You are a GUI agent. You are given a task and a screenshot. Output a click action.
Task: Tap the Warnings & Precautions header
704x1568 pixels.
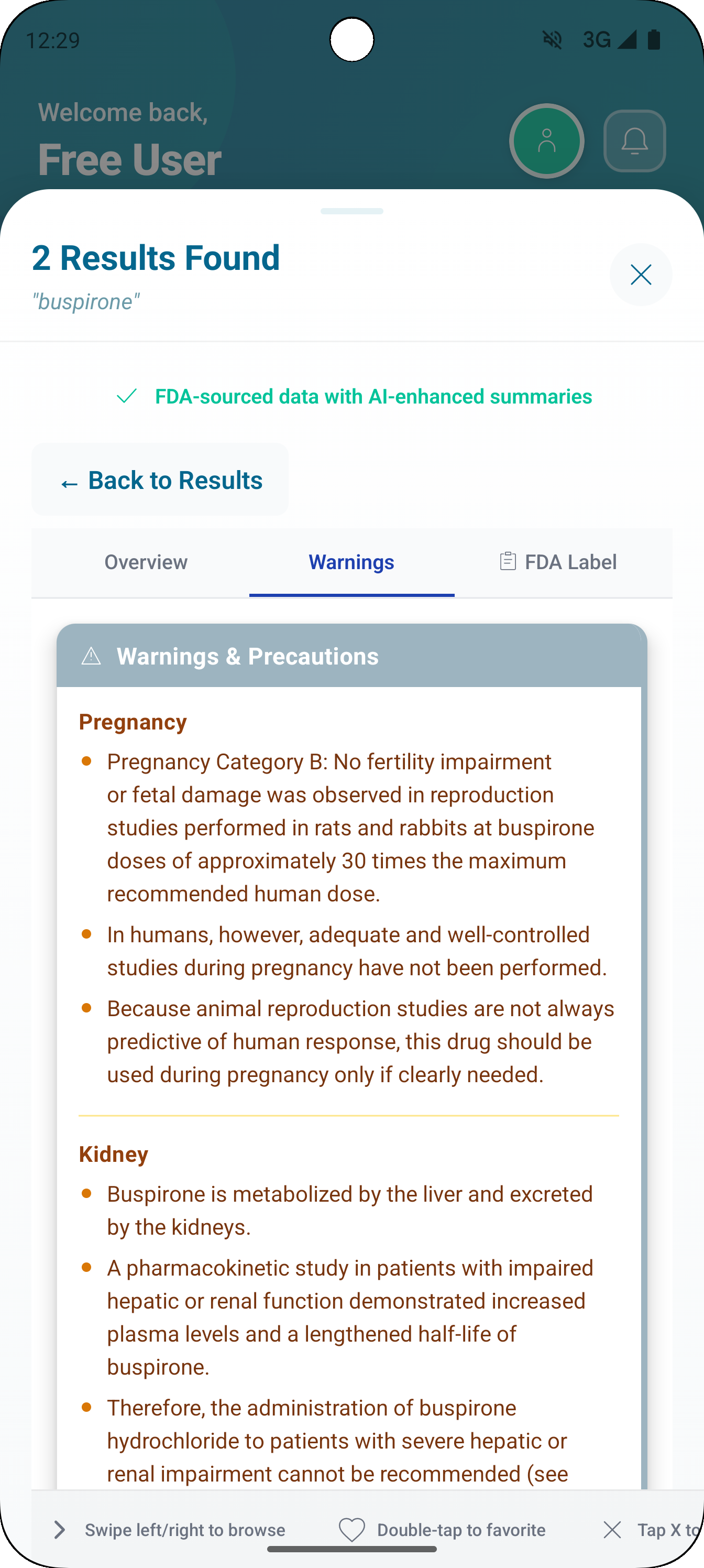[x=247, y=656]
